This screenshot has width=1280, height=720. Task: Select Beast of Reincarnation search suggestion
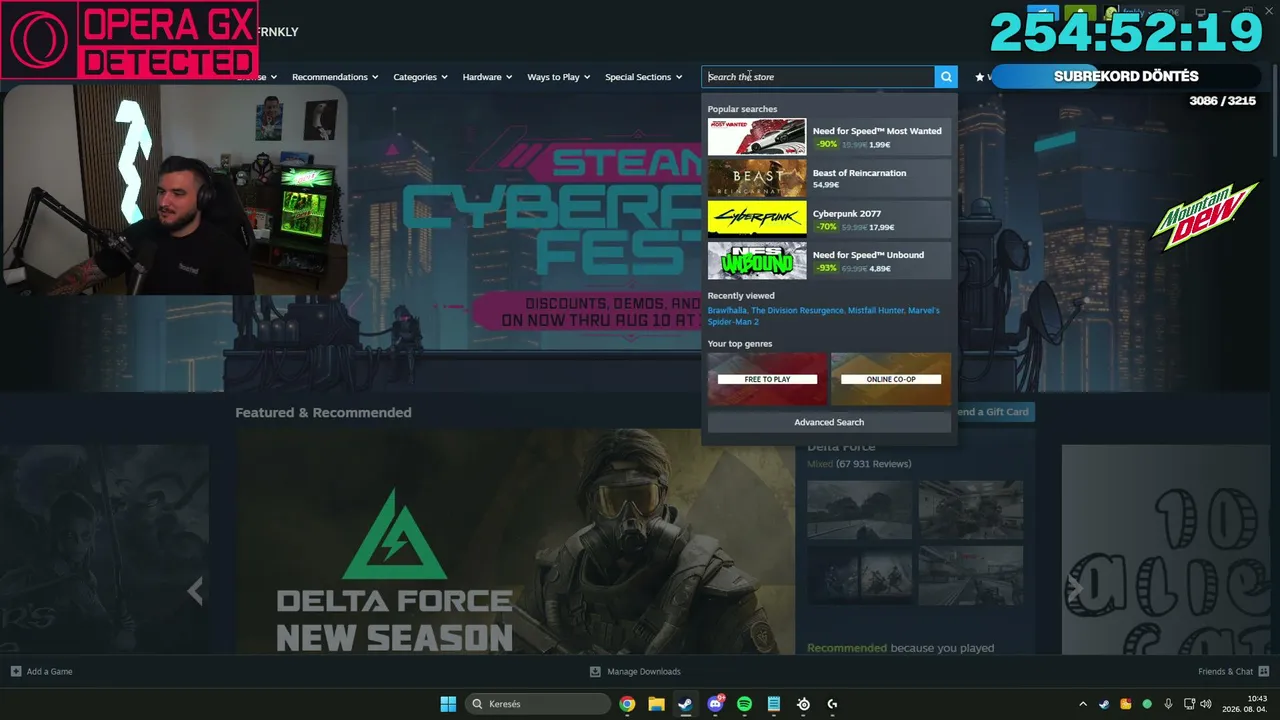click(829, 178)
